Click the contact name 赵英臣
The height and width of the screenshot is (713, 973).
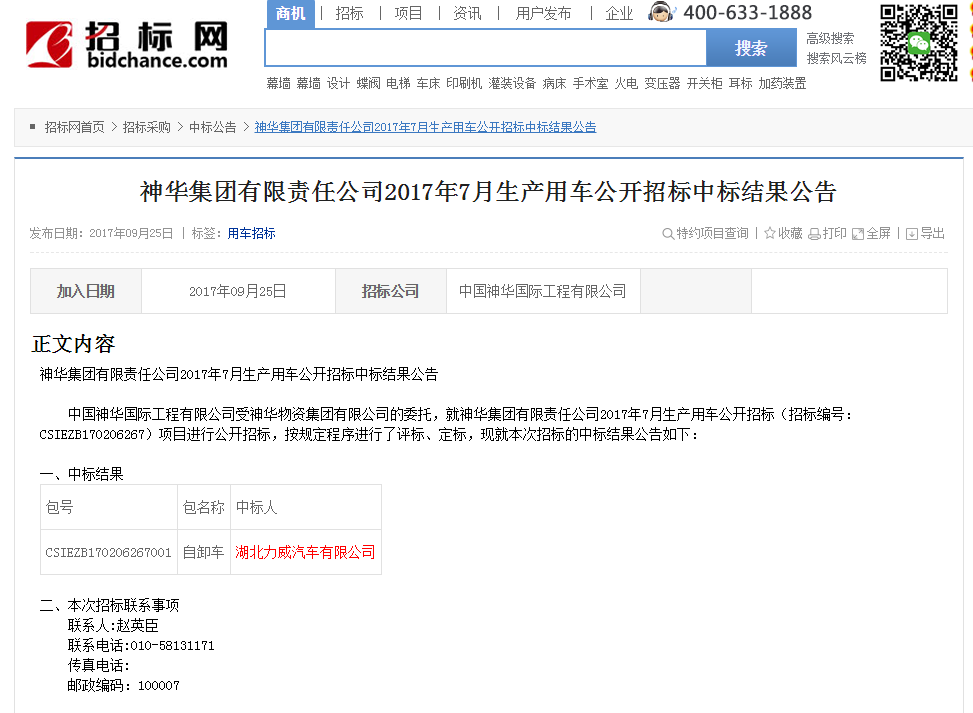tap(137, 626)
